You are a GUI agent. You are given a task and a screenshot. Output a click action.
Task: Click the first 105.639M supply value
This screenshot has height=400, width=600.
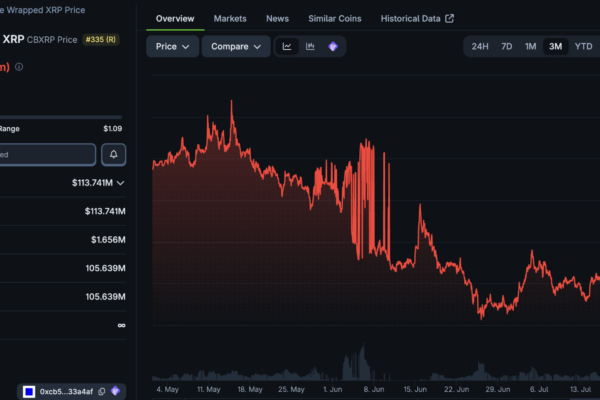pyautogui.click(x=106, y=268)
